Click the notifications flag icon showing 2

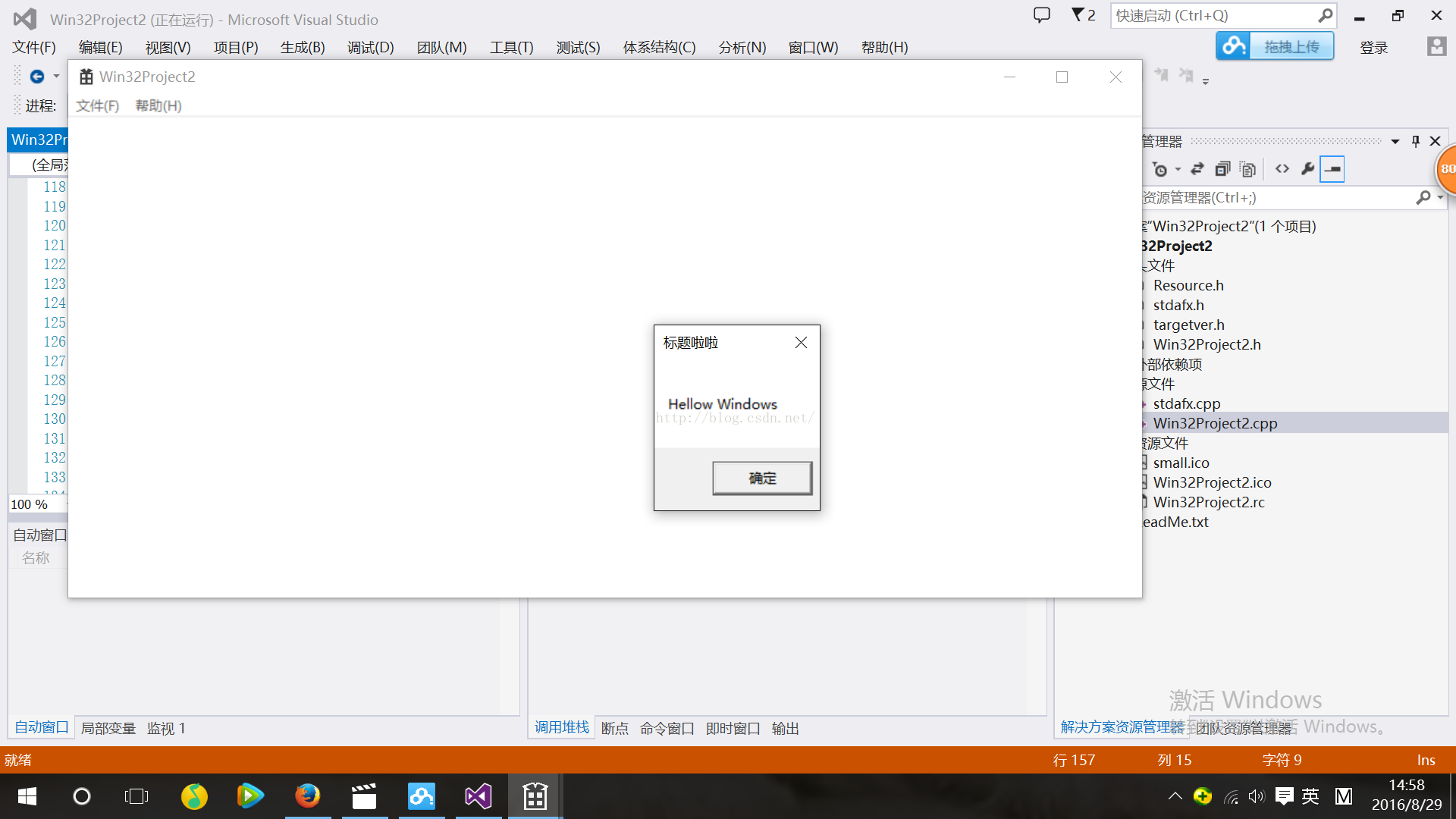(1081, 14)
